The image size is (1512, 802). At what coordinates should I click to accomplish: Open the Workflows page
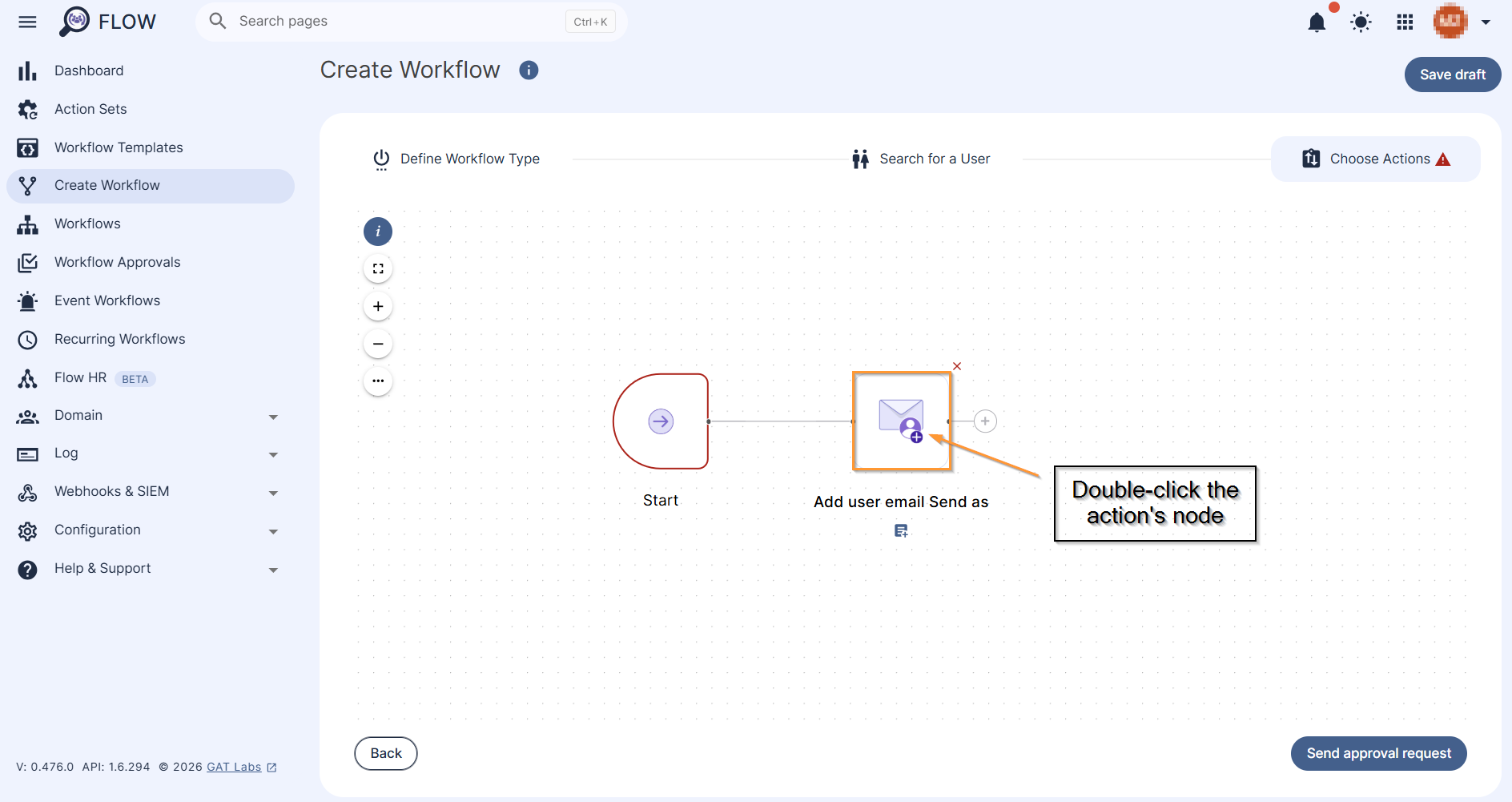click(151, 224)
